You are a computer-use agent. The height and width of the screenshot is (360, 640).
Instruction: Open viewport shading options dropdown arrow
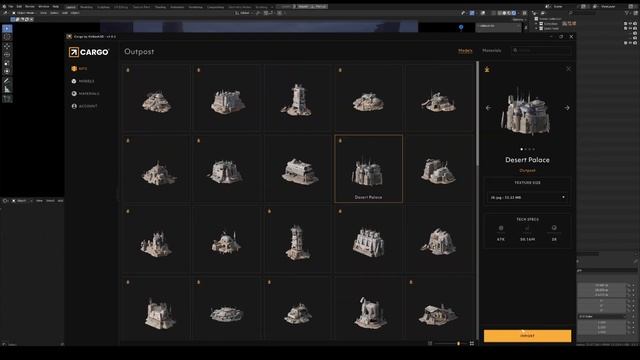519,13
